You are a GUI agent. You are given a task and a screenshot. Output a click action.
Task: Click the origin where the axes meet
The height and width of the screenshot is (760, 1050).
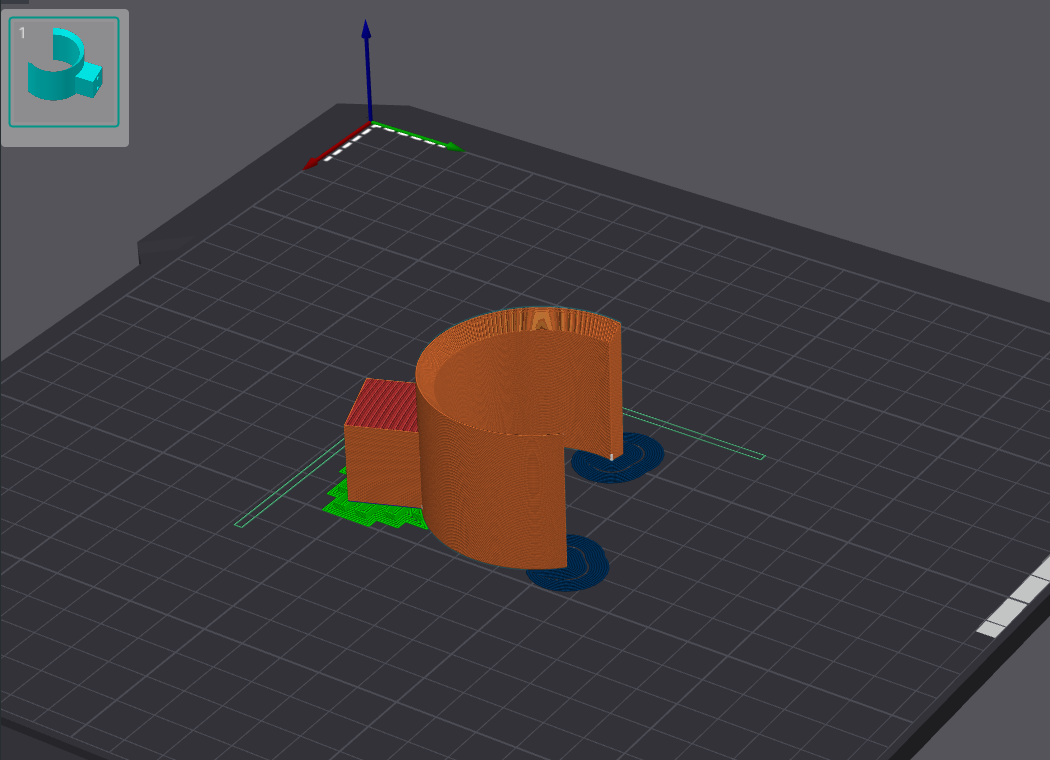pos(370,125)
